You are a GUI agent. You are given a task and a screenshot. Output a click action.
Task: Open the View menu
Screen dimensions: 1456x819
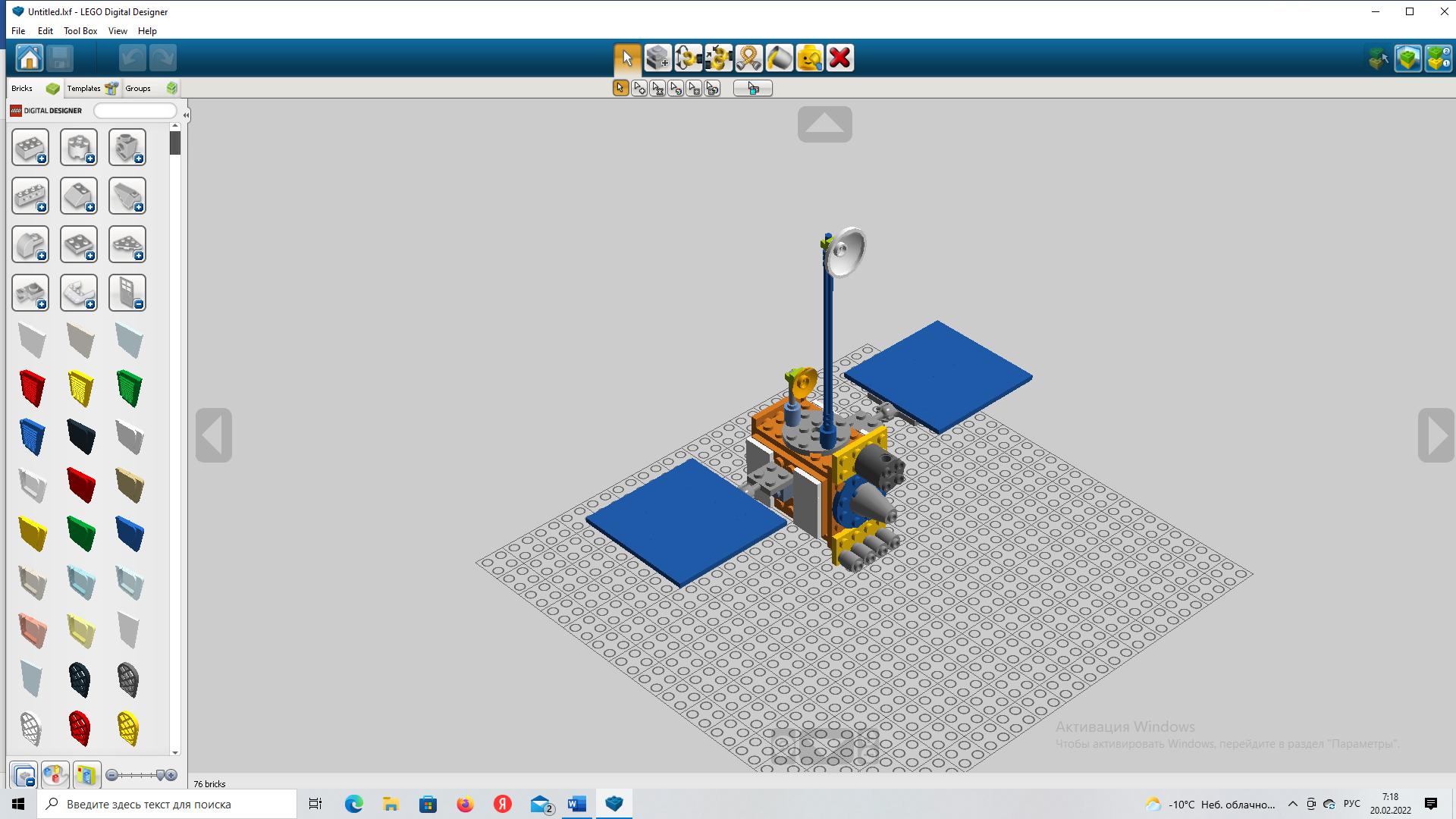(118, 31)
